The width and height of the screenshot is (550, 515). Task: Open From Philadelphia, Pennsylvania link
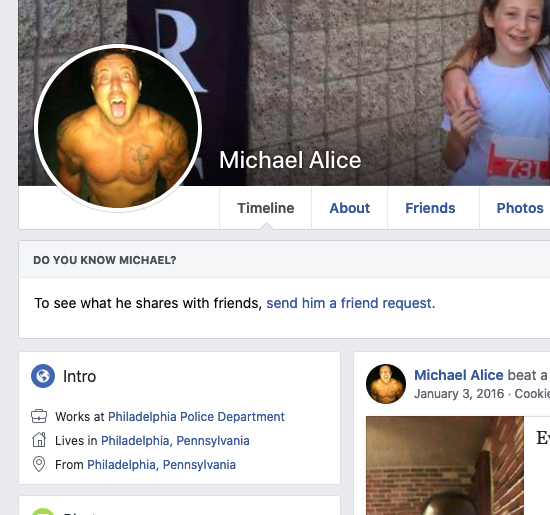[161, 464]
